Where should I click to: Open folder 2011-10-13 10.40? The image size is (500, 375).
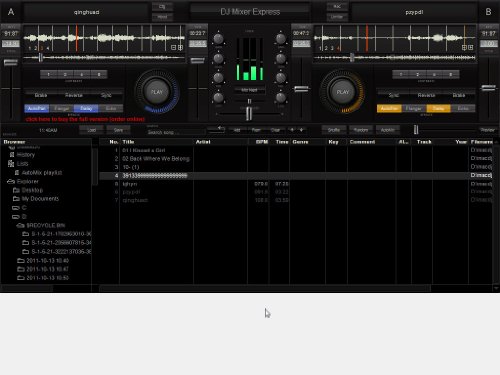[47, 261]
